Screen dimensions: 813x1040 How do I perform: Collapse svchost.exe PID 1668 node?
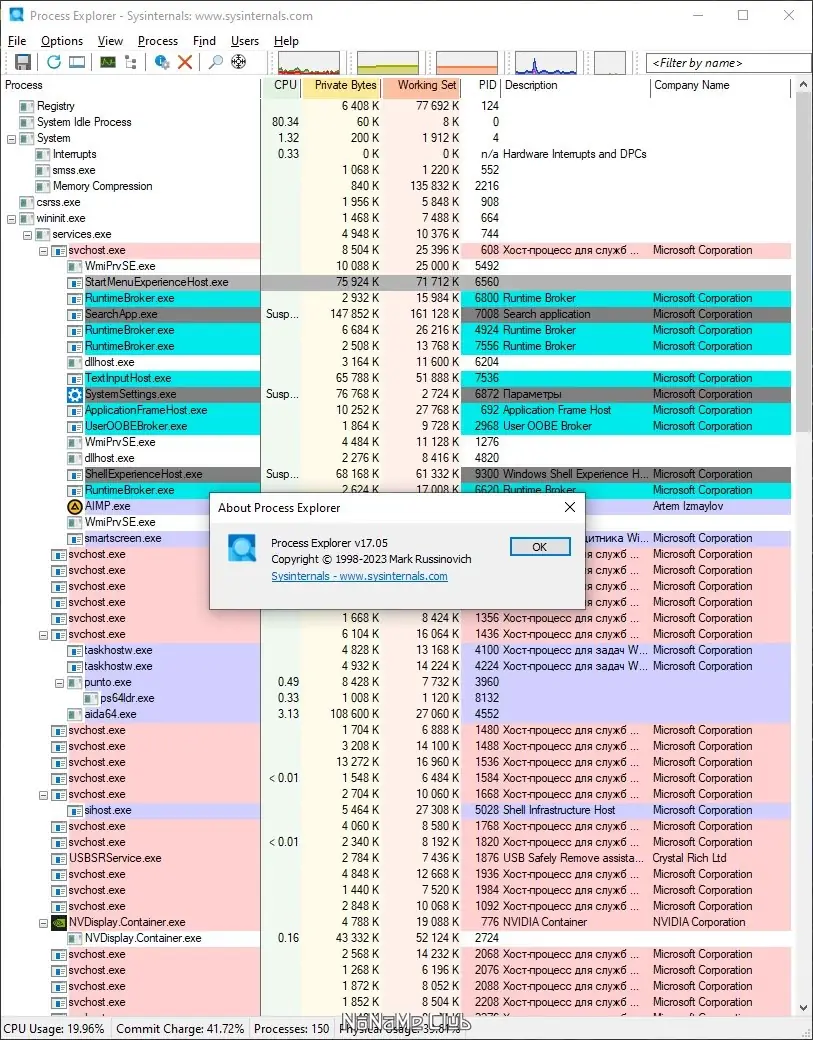coord(43,795)
